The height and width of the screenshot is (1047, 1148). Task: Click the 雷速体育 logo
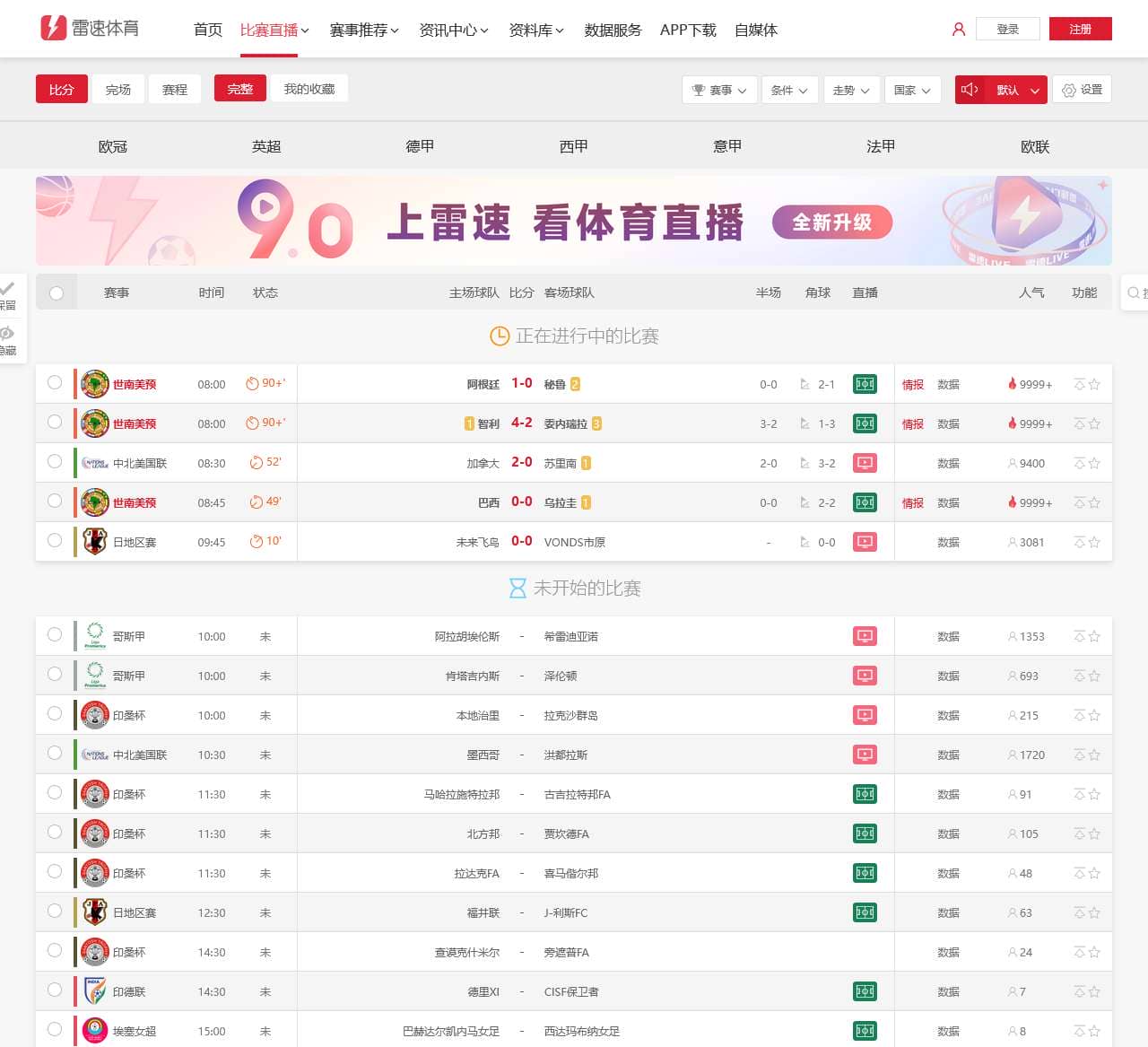click(90, 28)
